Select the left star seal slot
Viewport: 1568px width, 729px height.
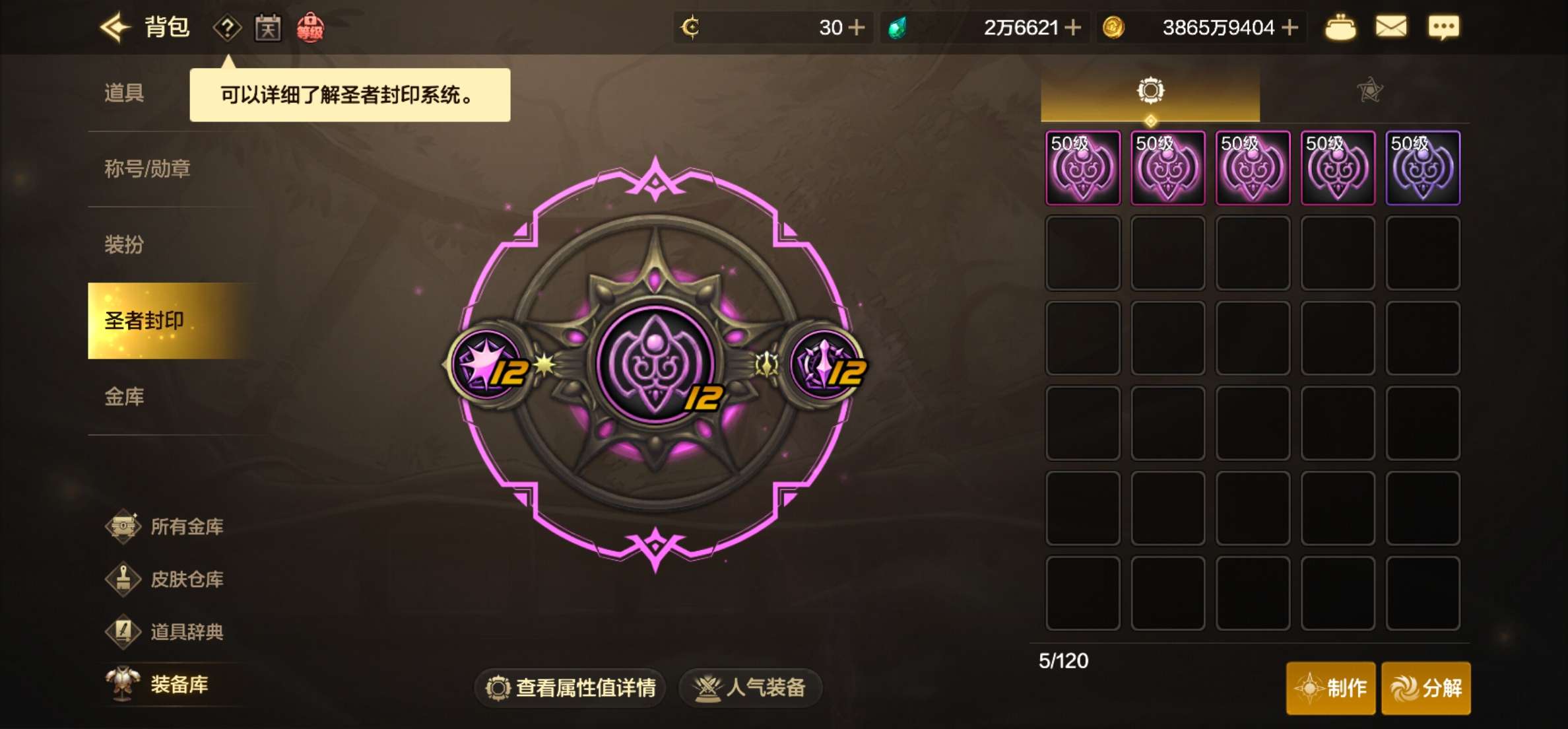[x=488, y=364]
